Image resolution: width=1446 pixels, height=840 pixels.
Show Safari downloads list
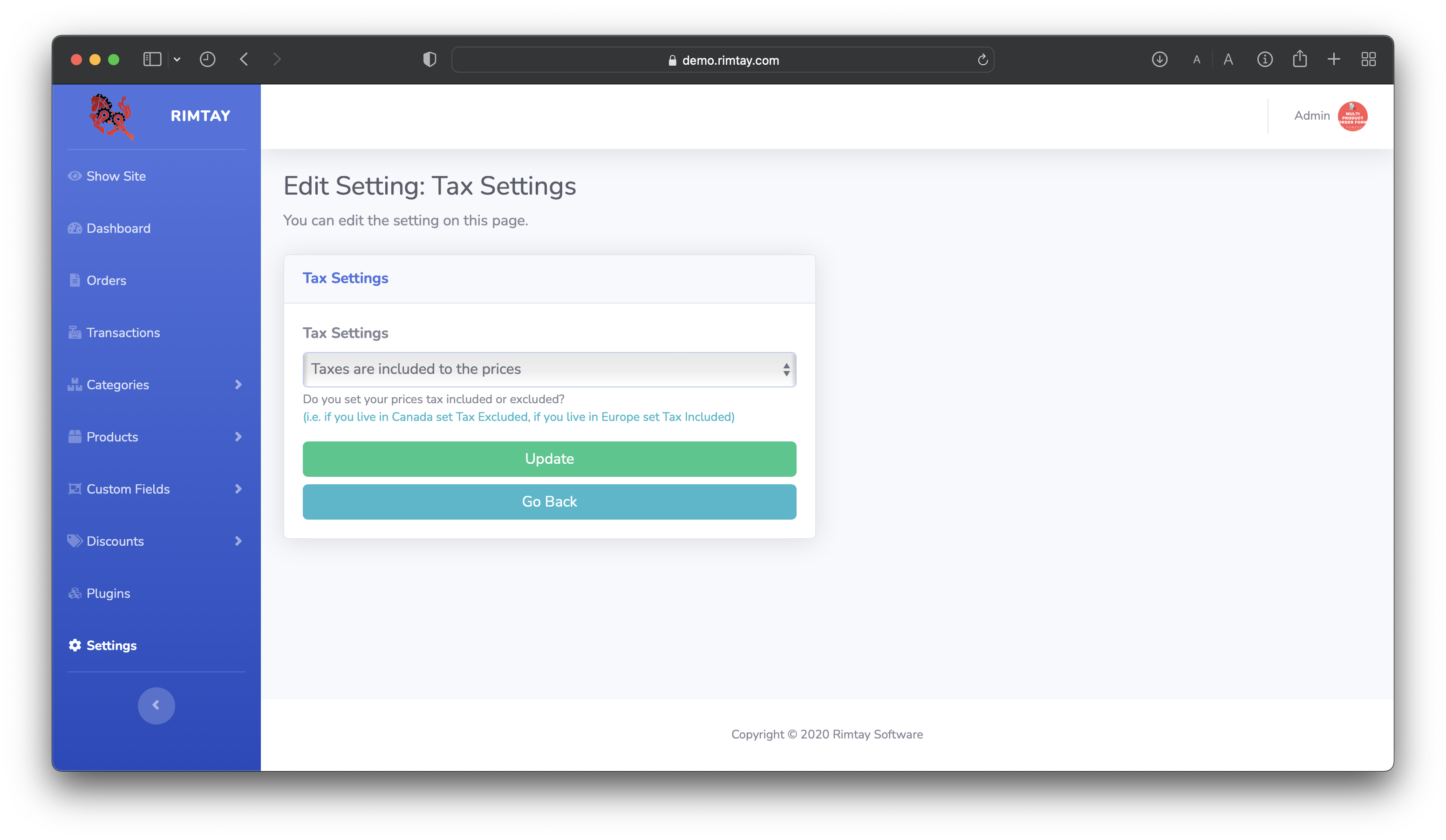point(1159,60)
